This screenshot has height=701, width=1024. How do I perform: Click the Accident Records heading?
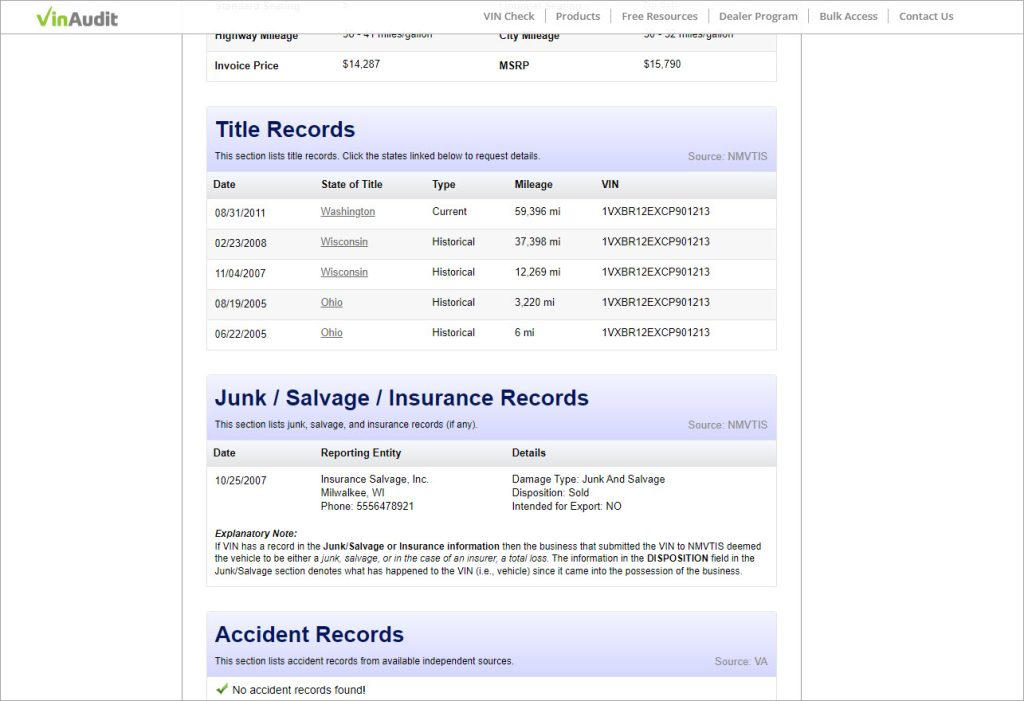pos(310,634)
